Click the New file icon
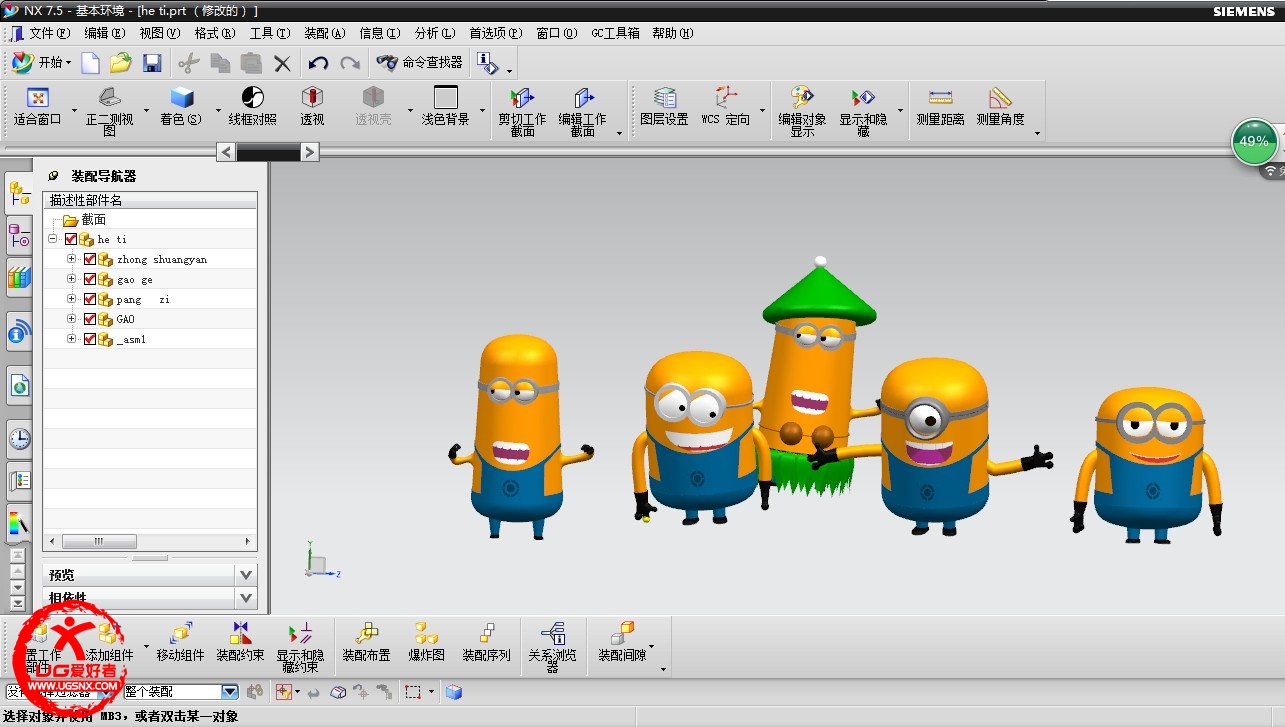Screen dimensions: 1285x727 90,63
